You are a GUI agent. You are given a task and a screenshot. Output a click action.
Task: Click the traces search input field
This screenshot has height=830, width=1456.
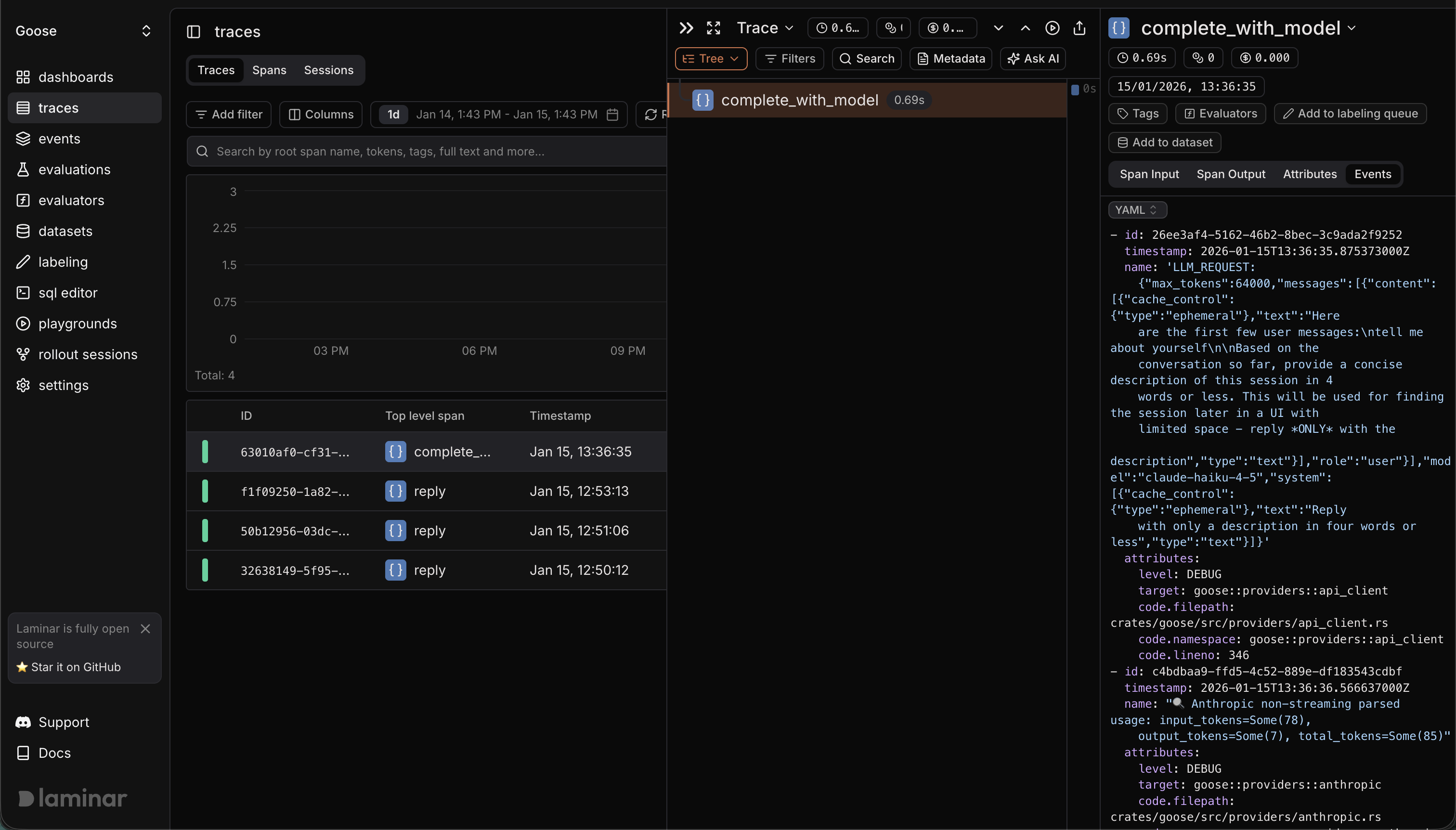tap(433, 152)
